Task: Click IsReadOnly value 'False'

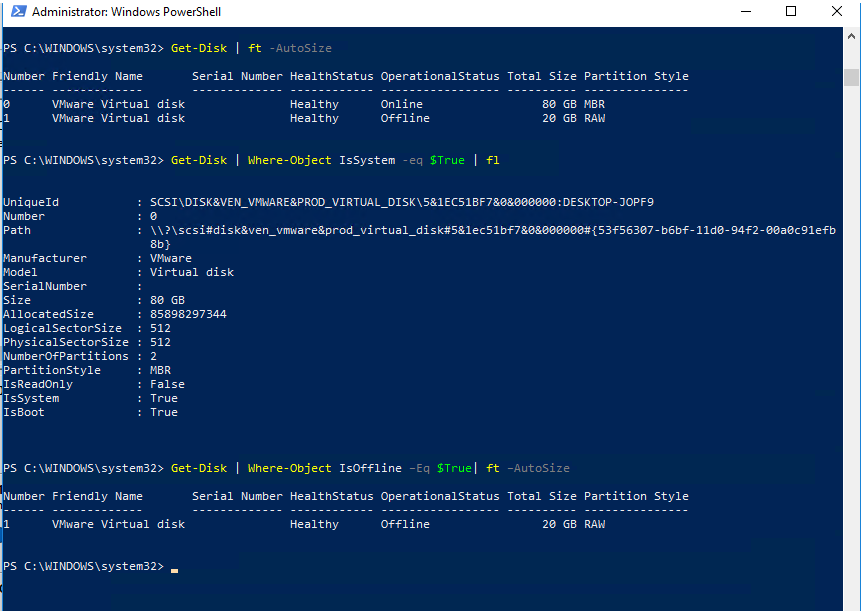Action: [167, 384]
